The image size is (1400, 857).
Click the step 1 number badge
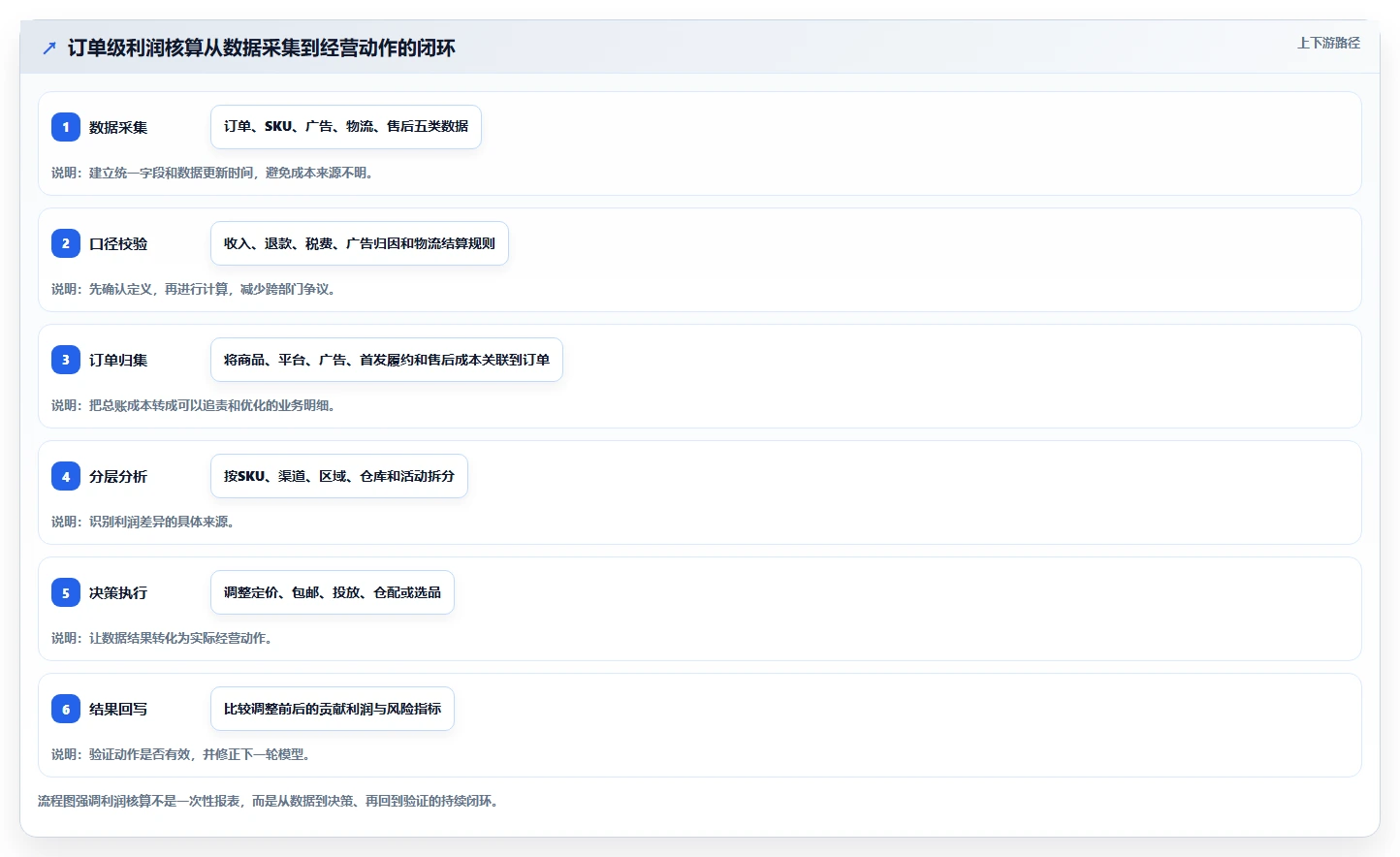(x=66, y=127)
